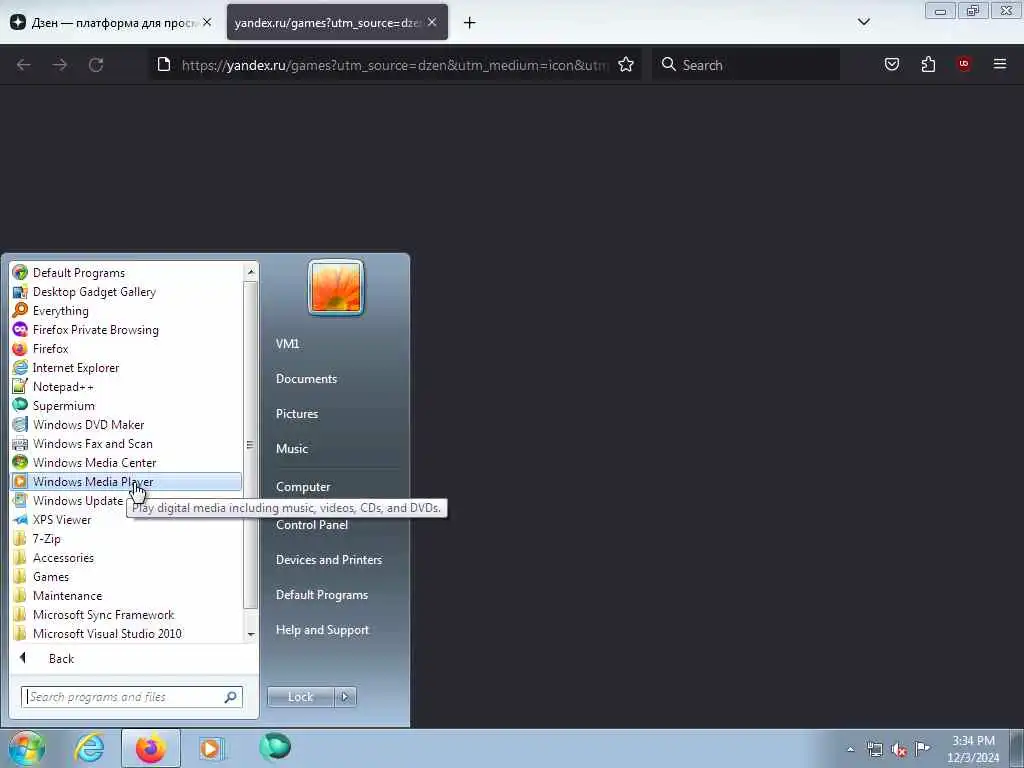Screen dimensions: 1024x768
Task: Click the Start menu search magnifier icon
Action: click(x=231, y=697)
